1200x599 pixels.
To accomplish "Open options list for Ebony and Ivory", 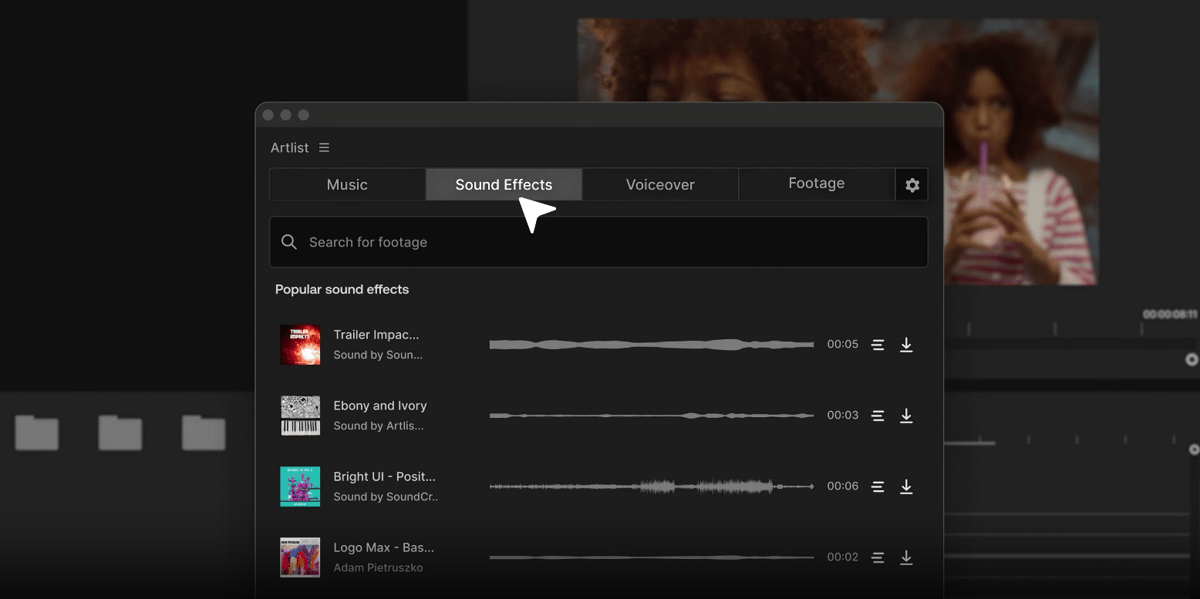I will (877, 416).
